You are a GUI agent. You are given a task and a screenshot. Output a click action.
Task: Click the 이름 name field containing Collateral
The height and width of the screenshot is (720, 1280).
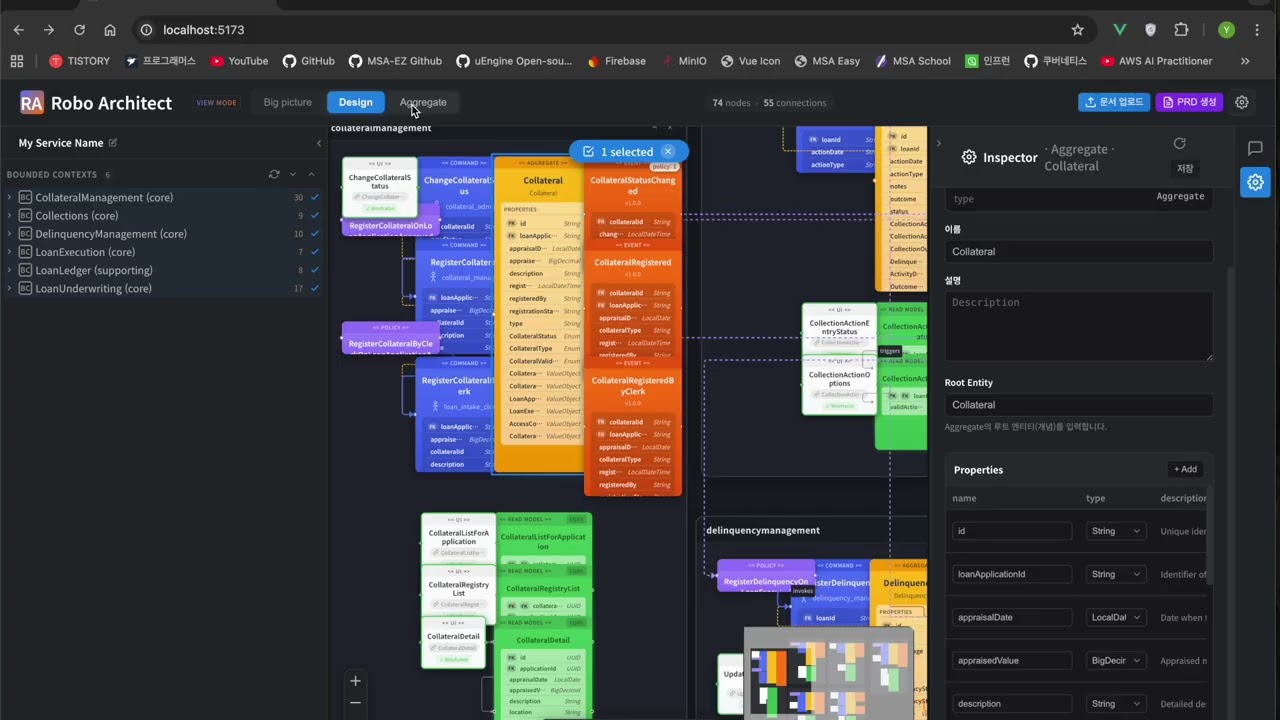1078,251
